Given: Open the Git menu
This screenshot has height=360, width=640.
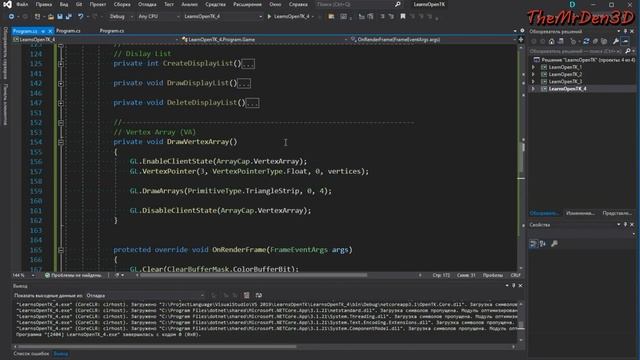Looking at the screenshot, I should tap(79, 4).
